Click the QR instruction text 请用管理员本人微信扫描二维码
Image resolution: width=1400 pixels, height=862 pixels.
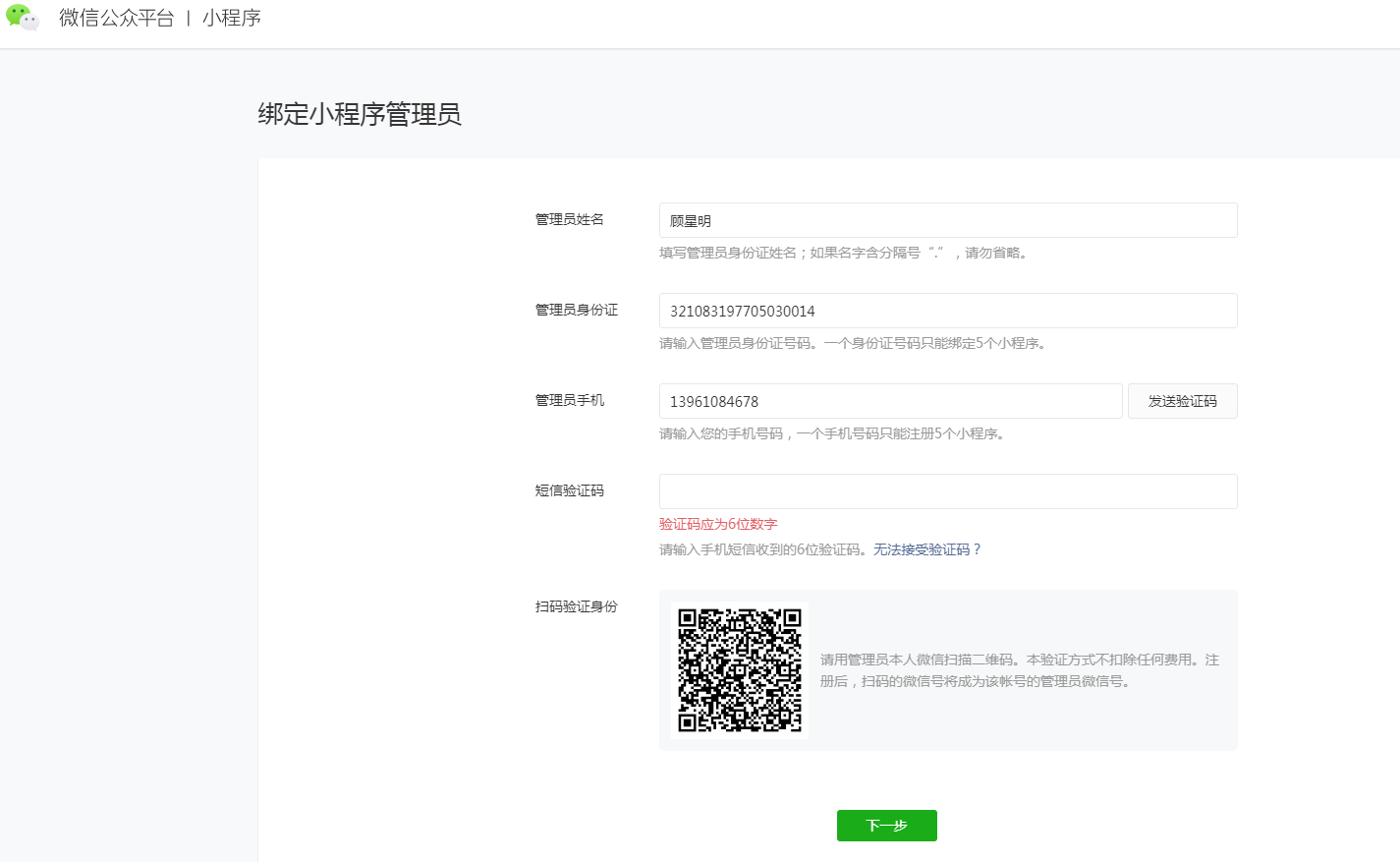click(917, 660)
